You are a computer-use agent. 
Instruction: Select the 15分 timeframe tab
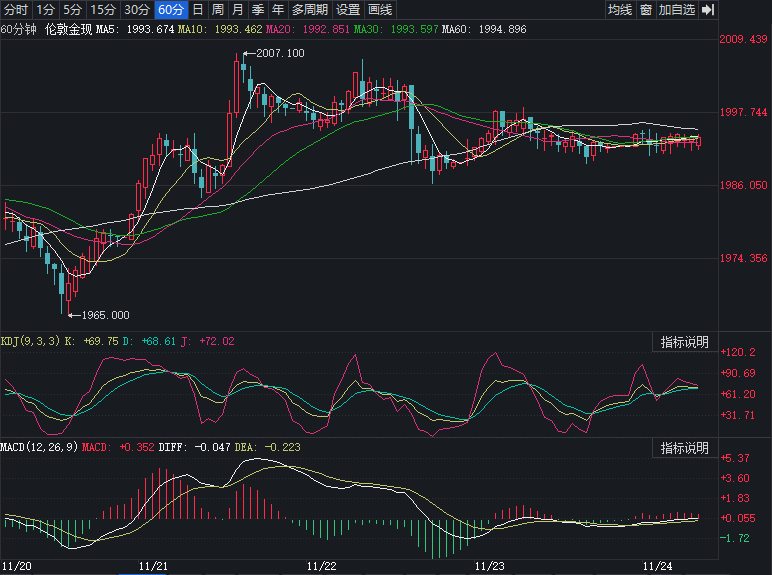[102, 10]
